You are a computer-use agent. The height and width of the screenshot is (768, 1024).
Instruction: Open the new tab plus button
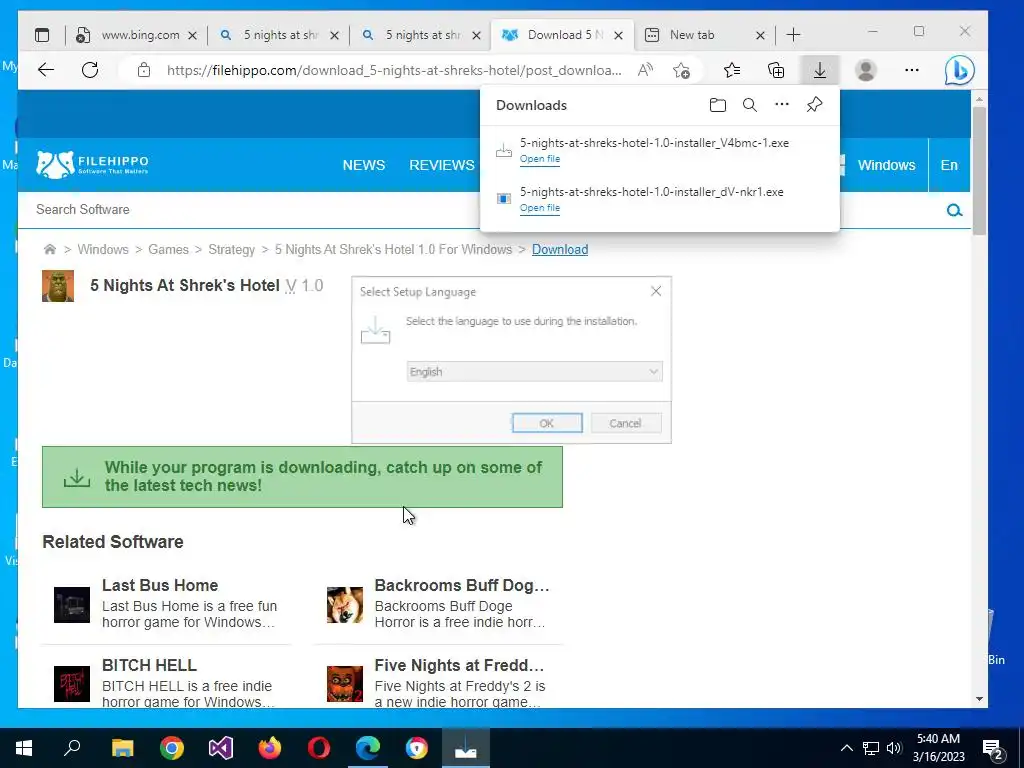pyautogui.click(x=793, y=35)
